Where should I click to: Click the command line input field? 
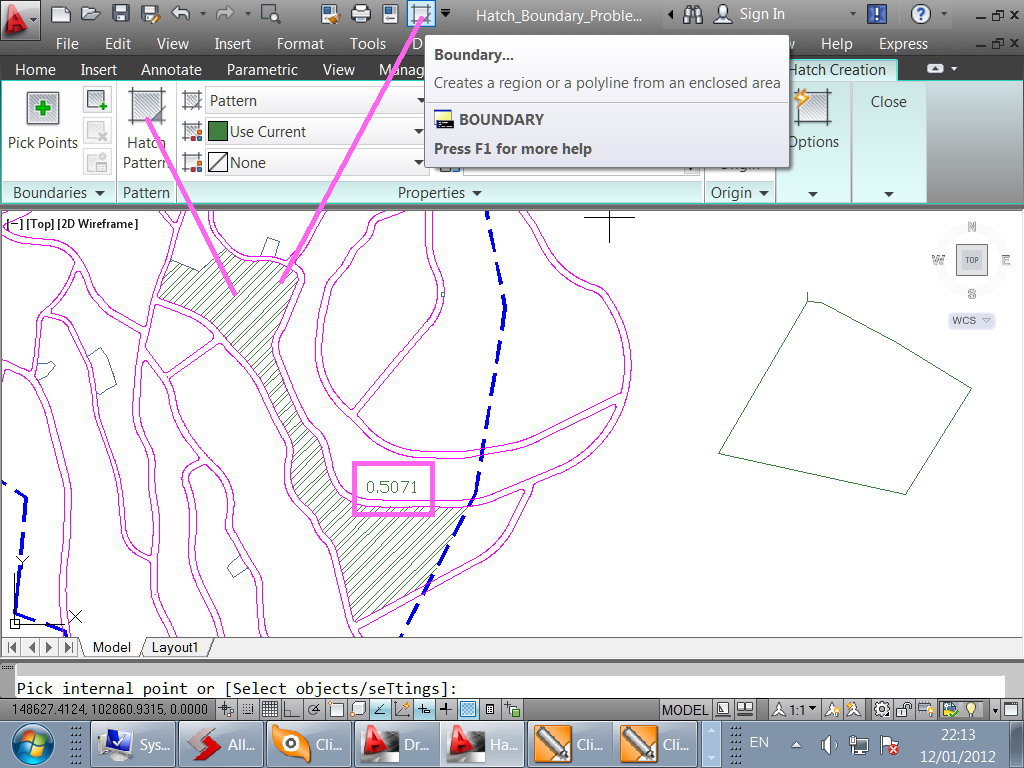pyautogui.click(x=509, y=688)
